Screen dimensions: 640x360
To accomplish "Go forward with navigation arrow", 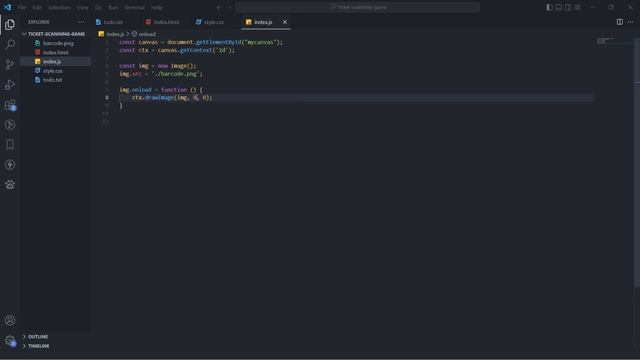I will [x=229, y=7].
